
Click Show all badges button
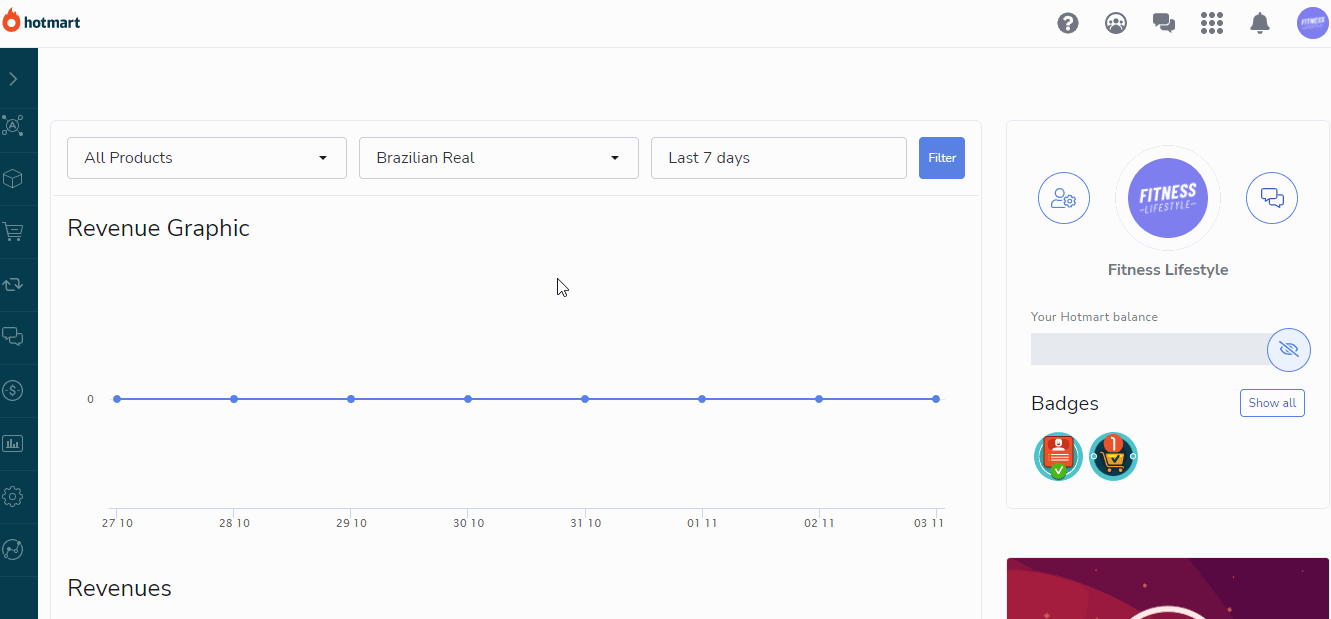pos(1272,403)
